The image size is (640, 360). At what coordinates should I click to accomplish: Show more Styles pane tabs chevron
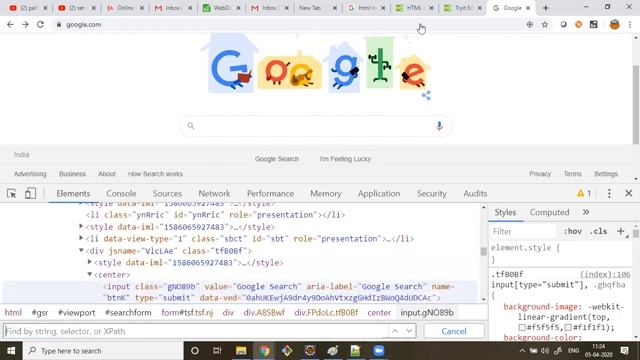coord(586,212)
